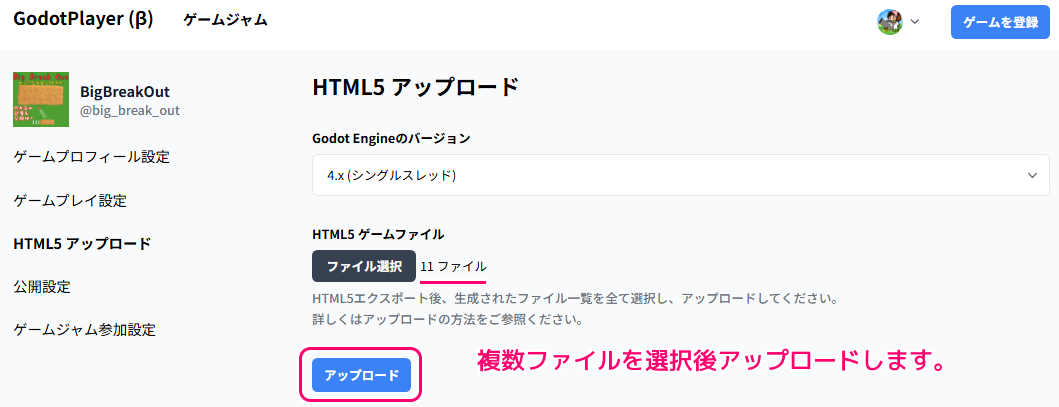The width and height of the screenshot is (1059, 407).
Task: Click the blue アップロード button
Action: pyautogui.click(x=361, y=375)
